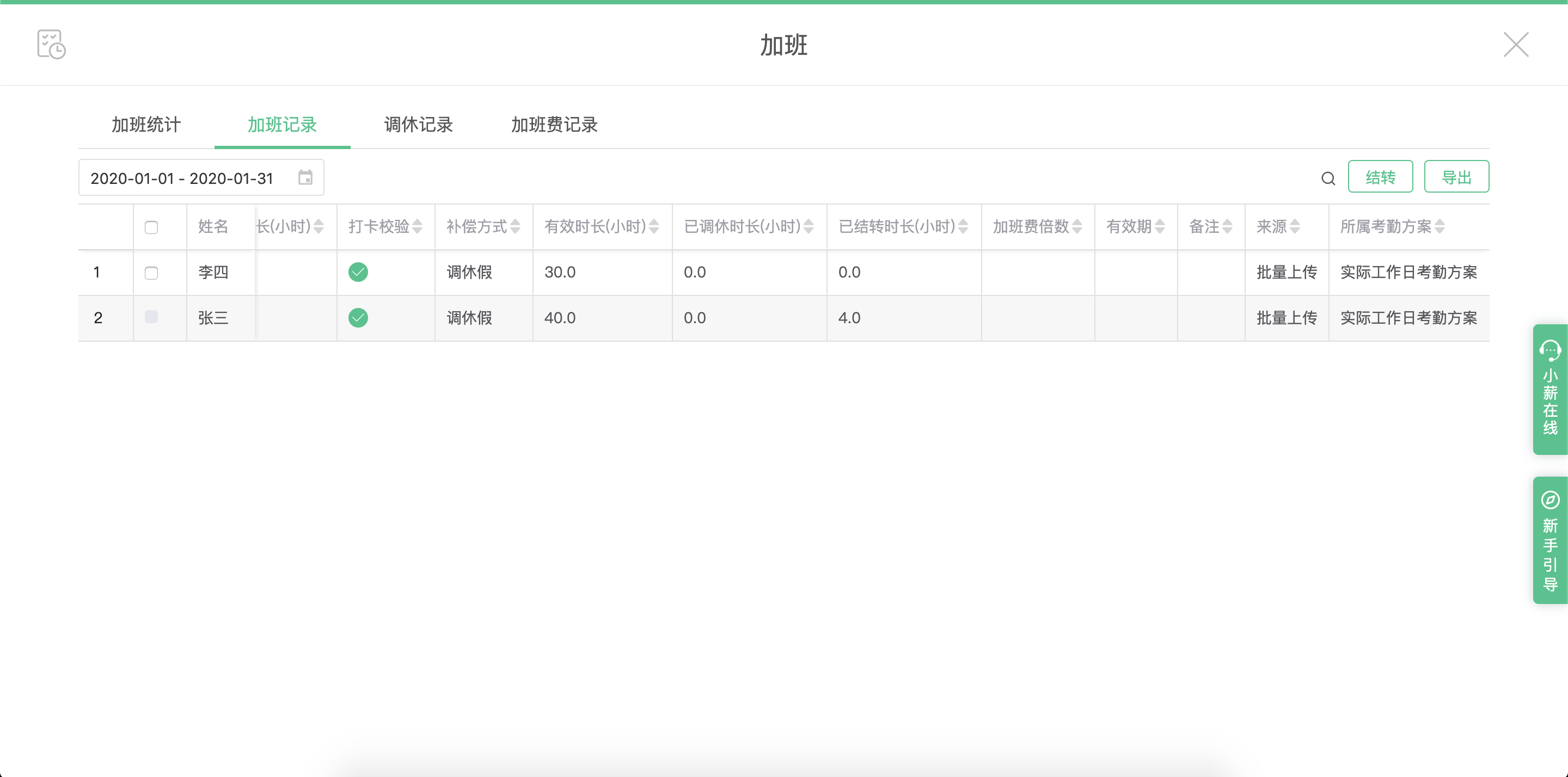Open 小薪在线 support sidebar

click(x=1549, y=390)
